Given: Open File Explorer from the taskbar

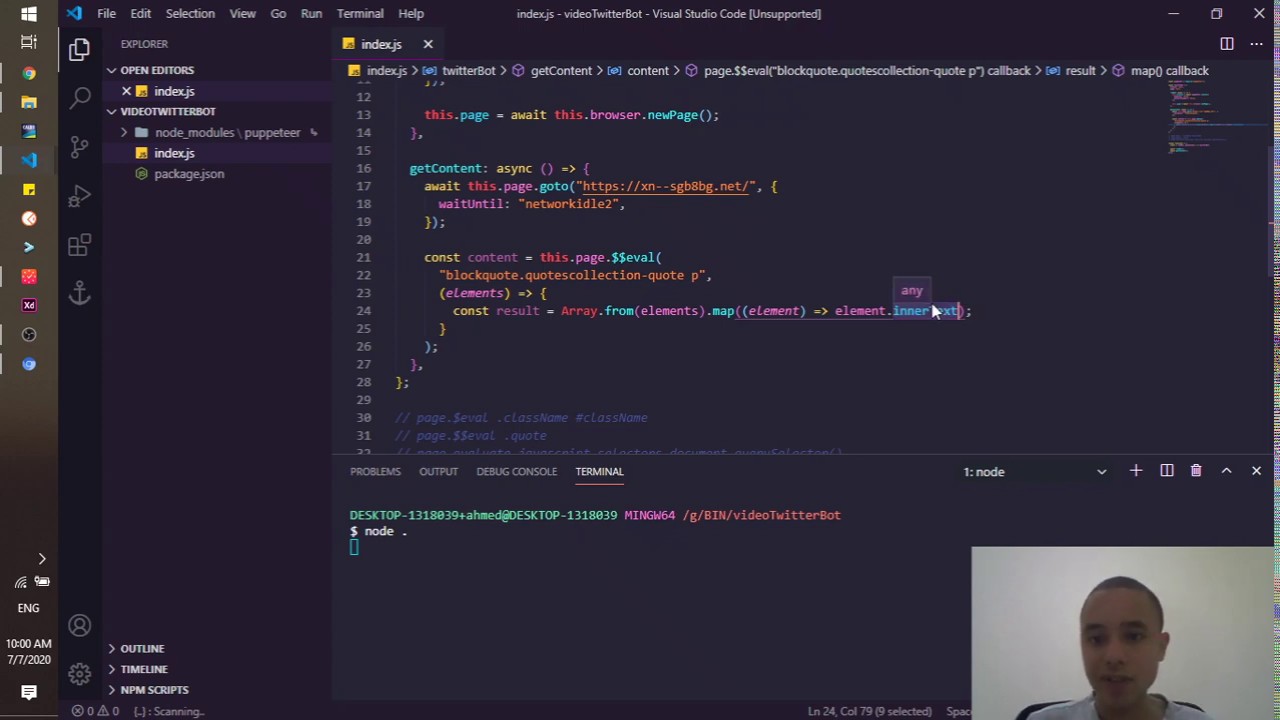Looking at the screenshot, I should pyautogui.click(x=29, y=102).
